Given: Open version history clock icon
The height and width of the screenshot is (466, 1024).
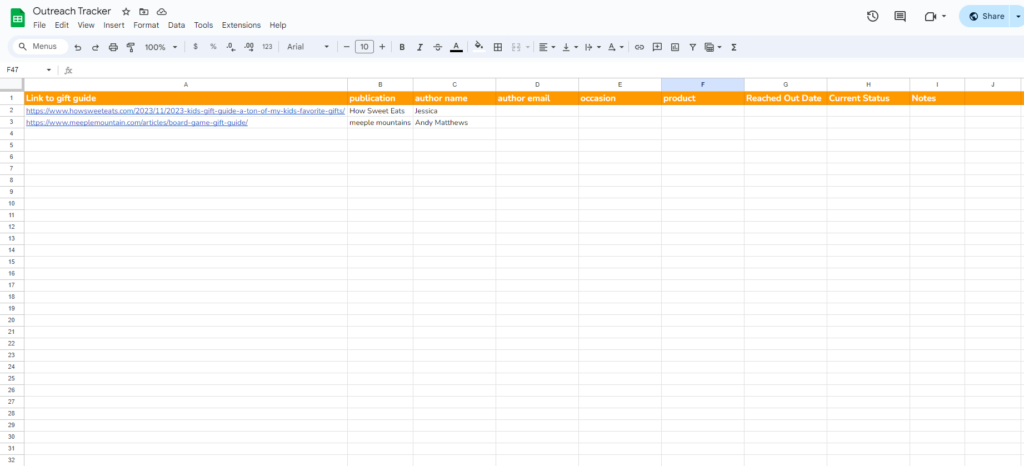Looking at the screenshot, I should pos(872,16).
